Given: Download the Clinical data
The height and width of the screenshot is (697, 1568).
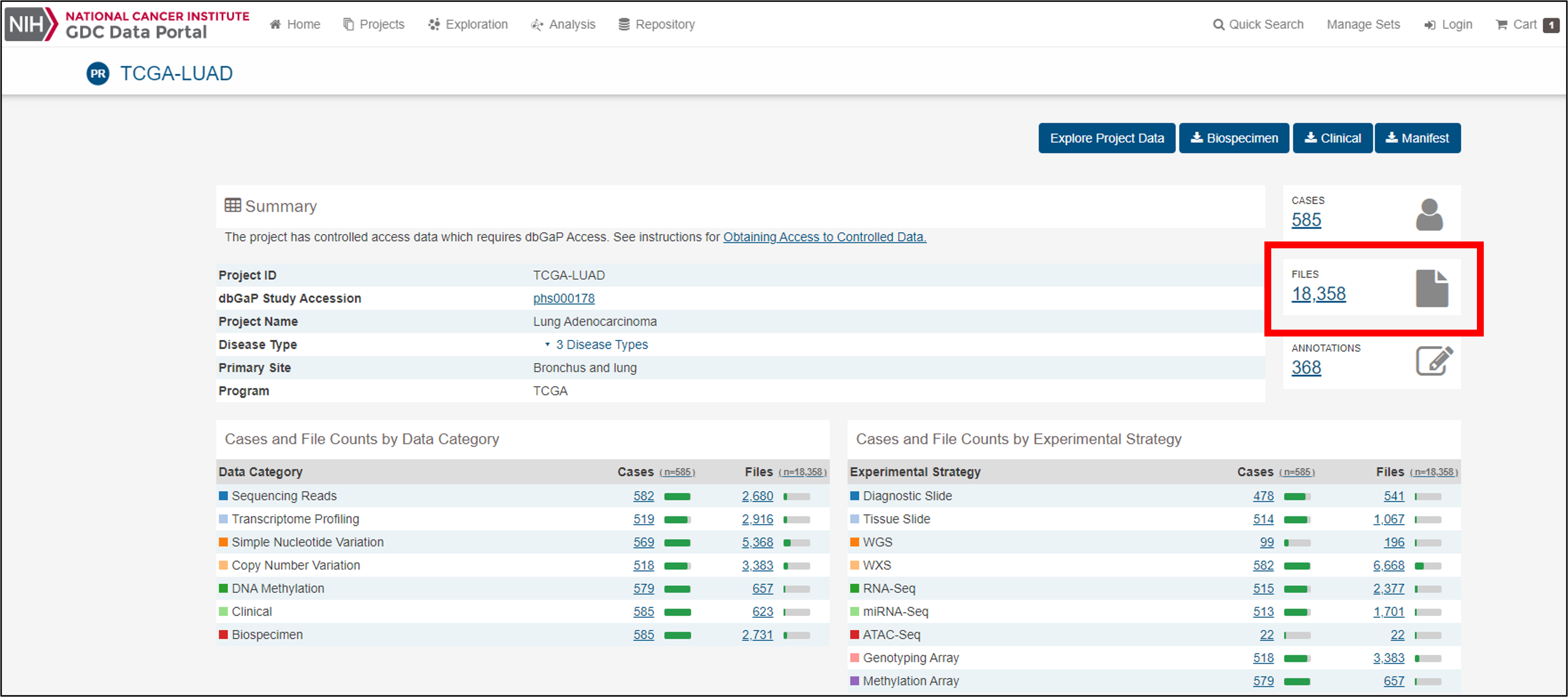Looking at the screenshot, I should click(x=1332, y=138).
